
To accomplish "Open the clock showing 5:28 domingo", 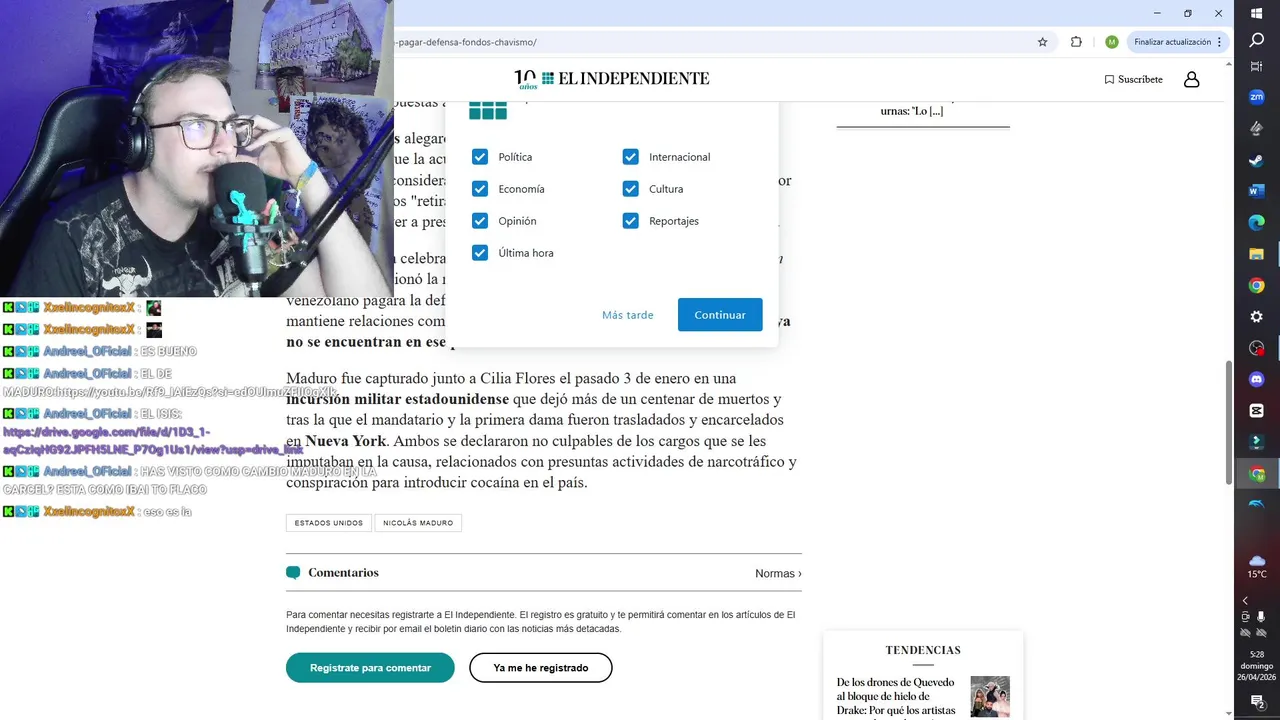I will (x=1257, y=665).
